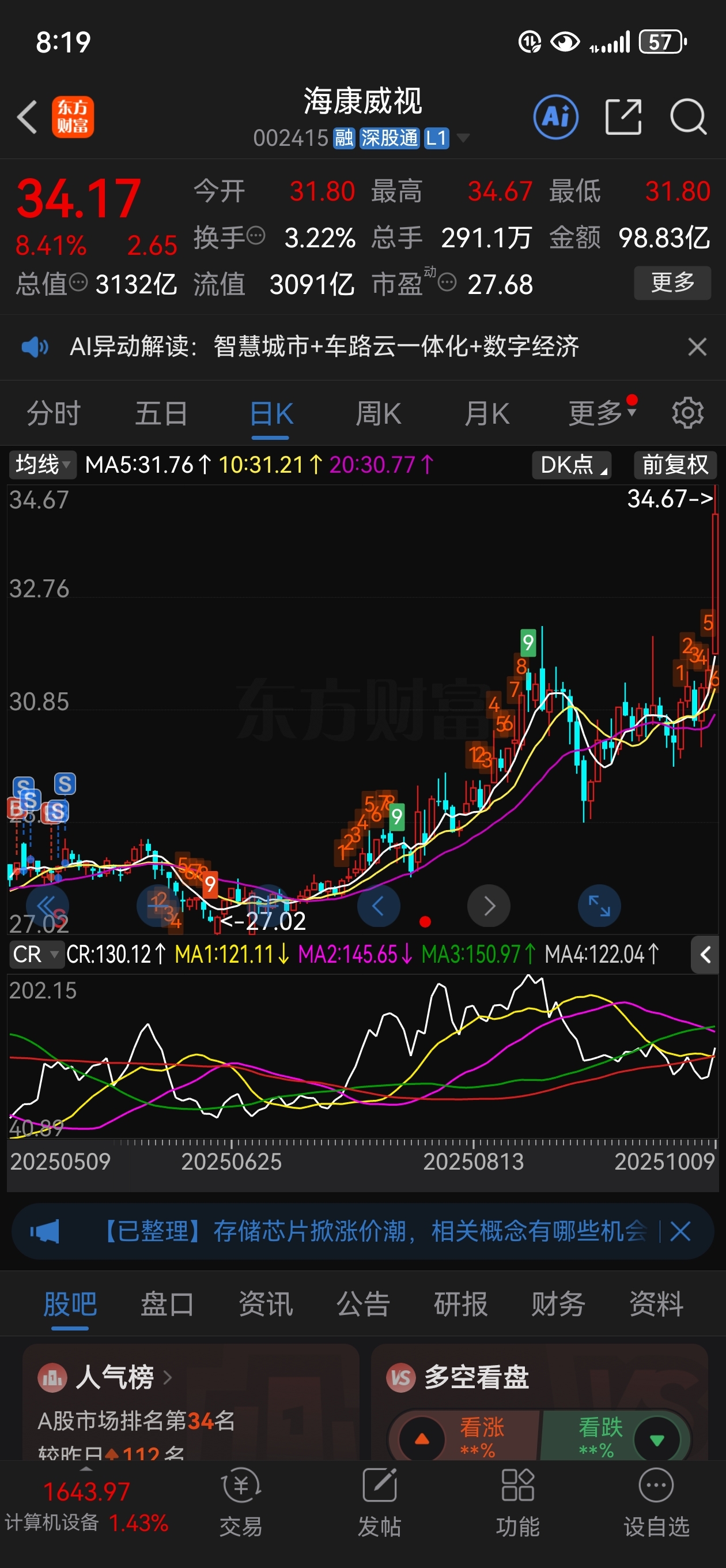Collapse the indicator panel side arrow
726x1568 pixels.
click(705, 955)
